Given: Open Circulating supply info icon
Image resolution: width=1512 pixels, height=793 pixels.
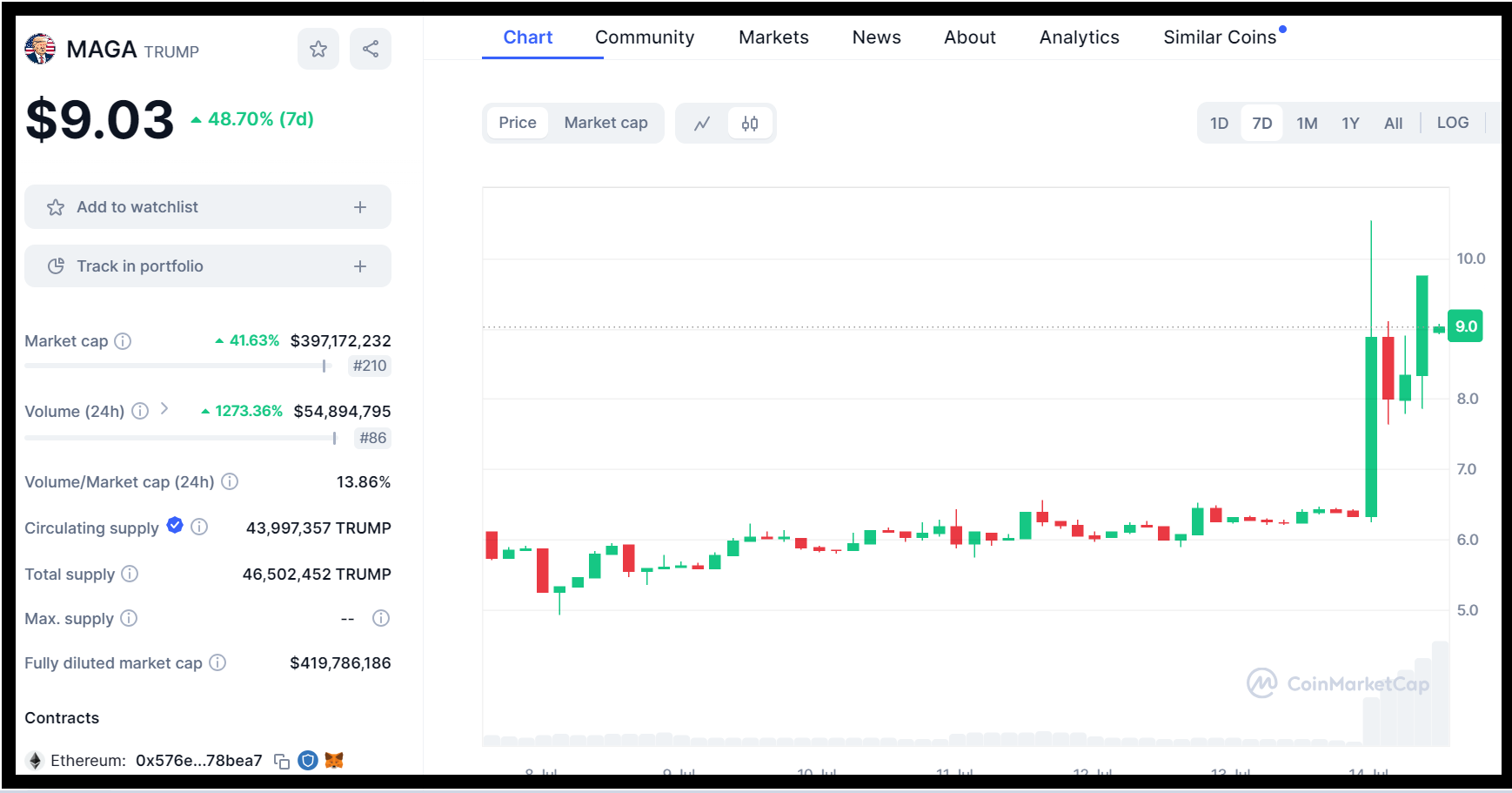Looking at the screenshot, I should point(199,527).
